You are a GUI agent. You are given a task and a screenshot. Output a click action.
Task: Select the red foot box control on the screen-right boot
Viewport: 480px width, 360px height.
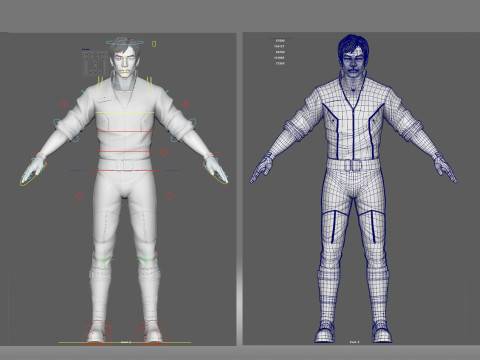[x=153, y=334]
